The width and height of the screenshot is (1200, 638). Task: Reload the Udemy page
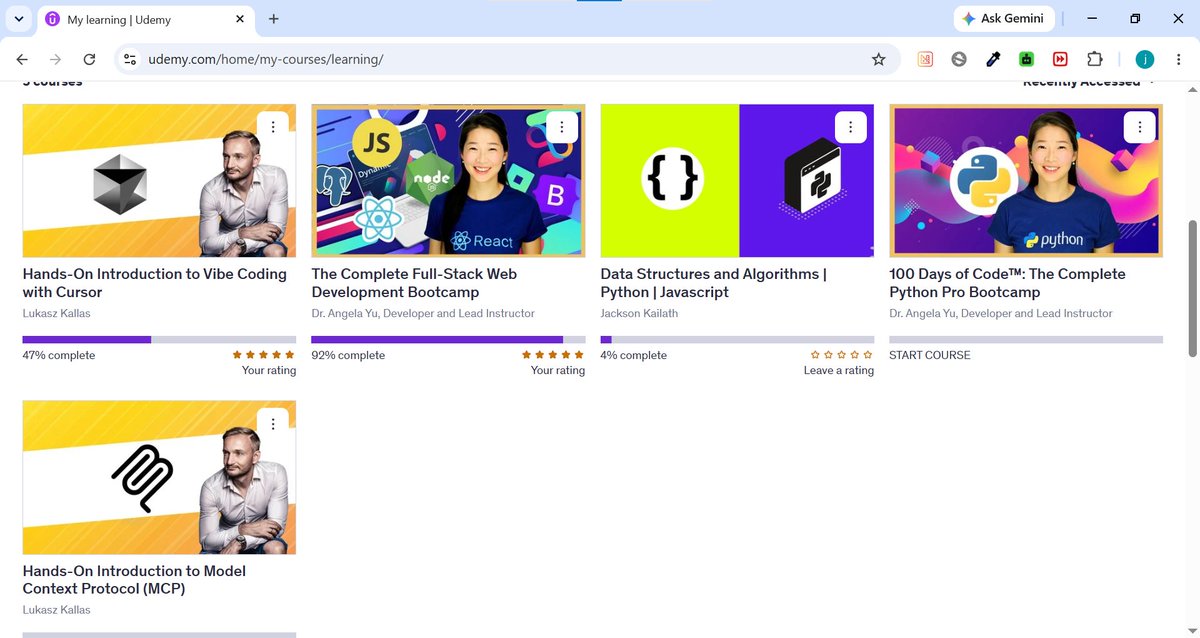tap(89, 59)
